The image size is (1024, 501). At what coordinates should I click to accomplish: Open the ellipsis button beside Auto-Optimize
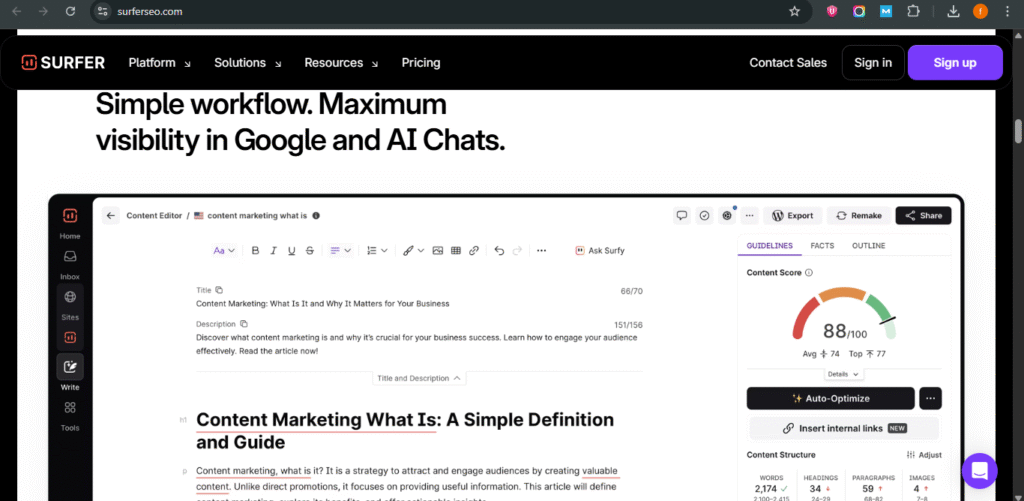click(x=931, y=398)
